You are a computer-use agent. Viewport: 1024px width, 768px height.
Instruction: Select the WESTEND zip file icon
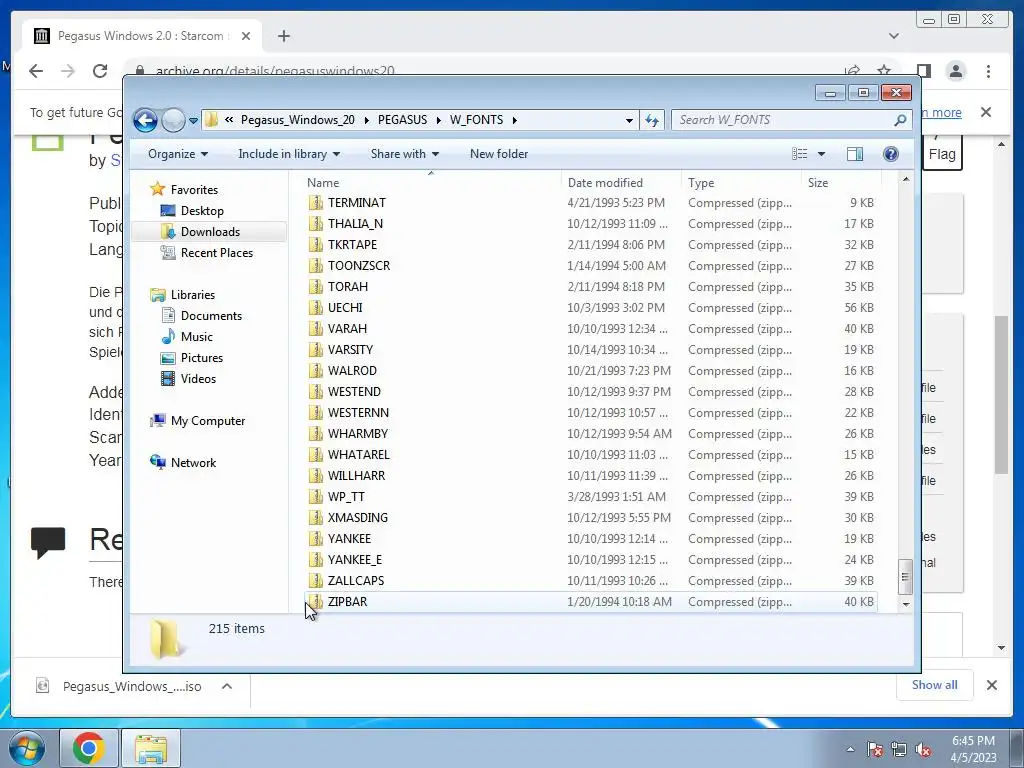click(x=315, y=392)
